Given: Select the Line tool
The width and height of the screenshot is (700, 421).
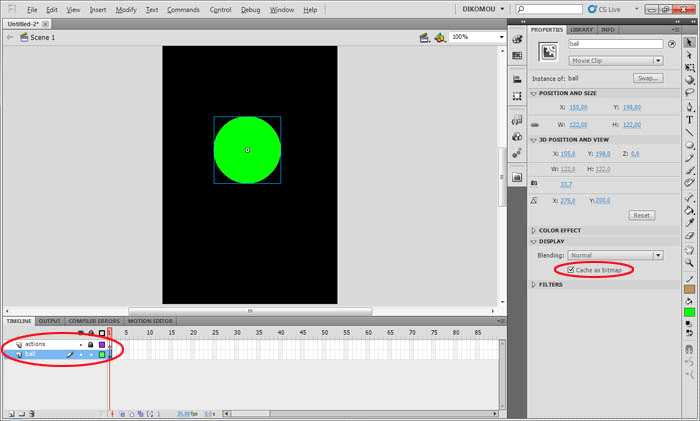Looking at the screenshot, I should click(689, 132).
